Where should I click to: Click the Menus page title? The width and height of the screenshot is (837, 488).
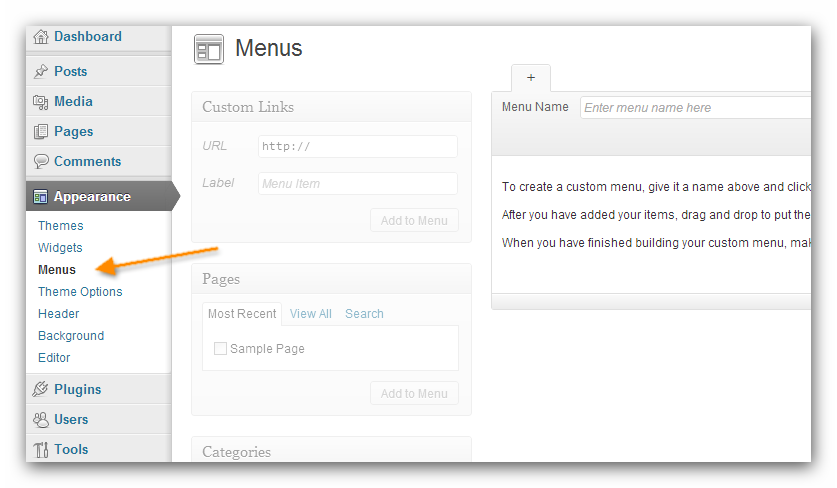(269, 48)
